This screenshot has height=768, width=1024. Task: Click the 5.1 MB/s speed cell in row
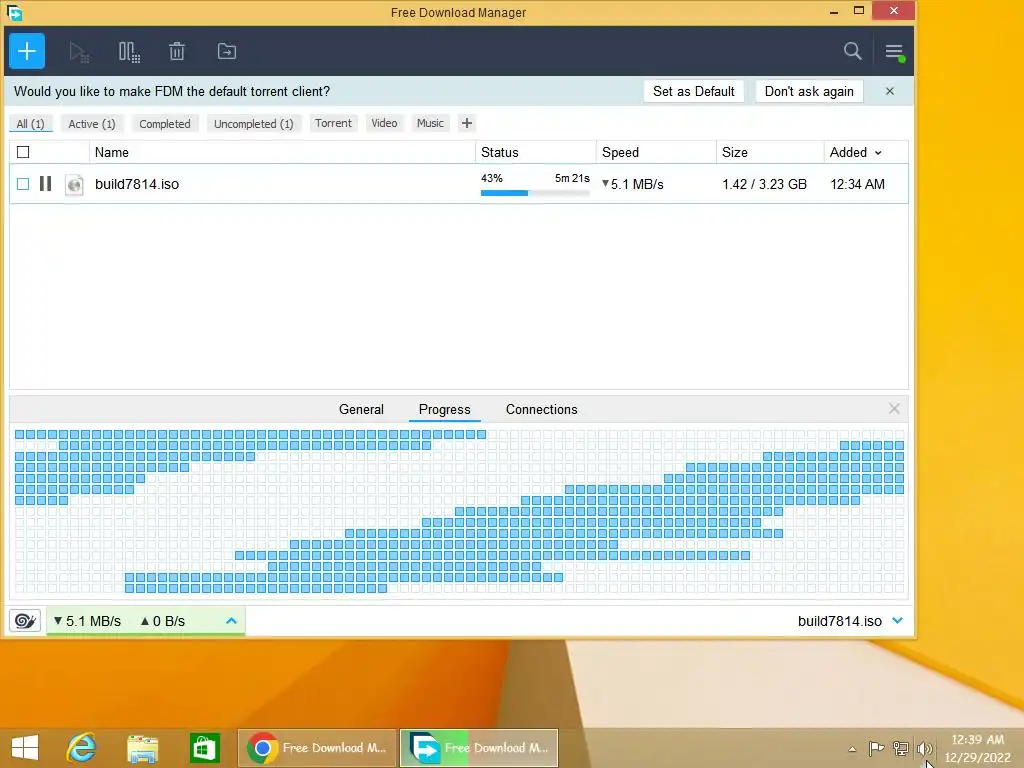632,184
